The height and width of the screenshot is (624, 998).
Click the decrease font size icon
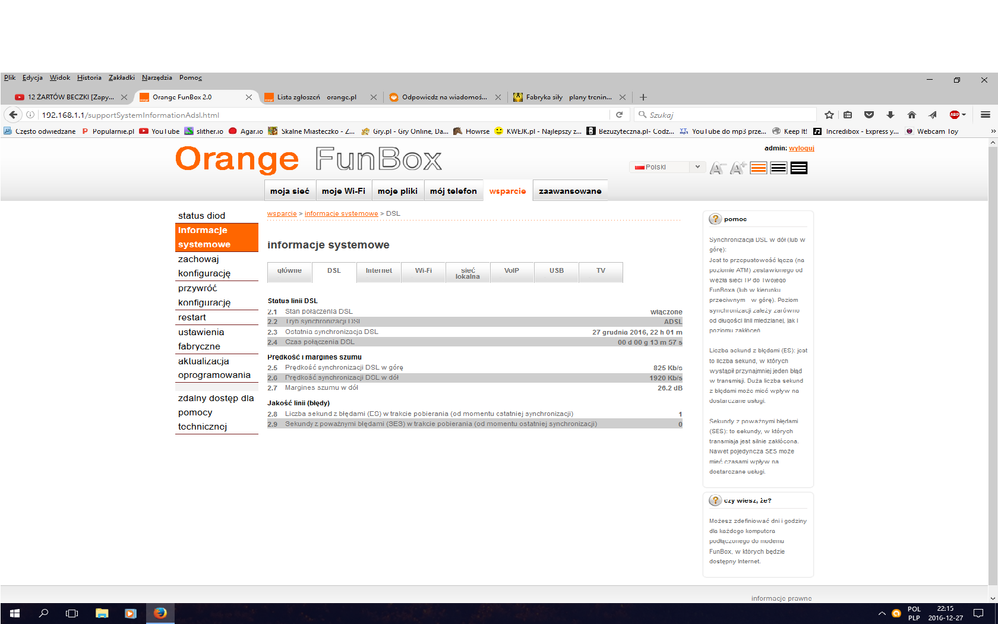coord(716,168)
